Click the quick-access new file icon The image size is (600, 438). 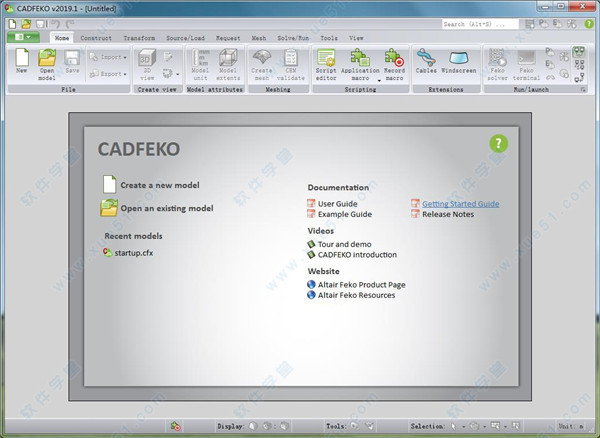click(12, 24)
